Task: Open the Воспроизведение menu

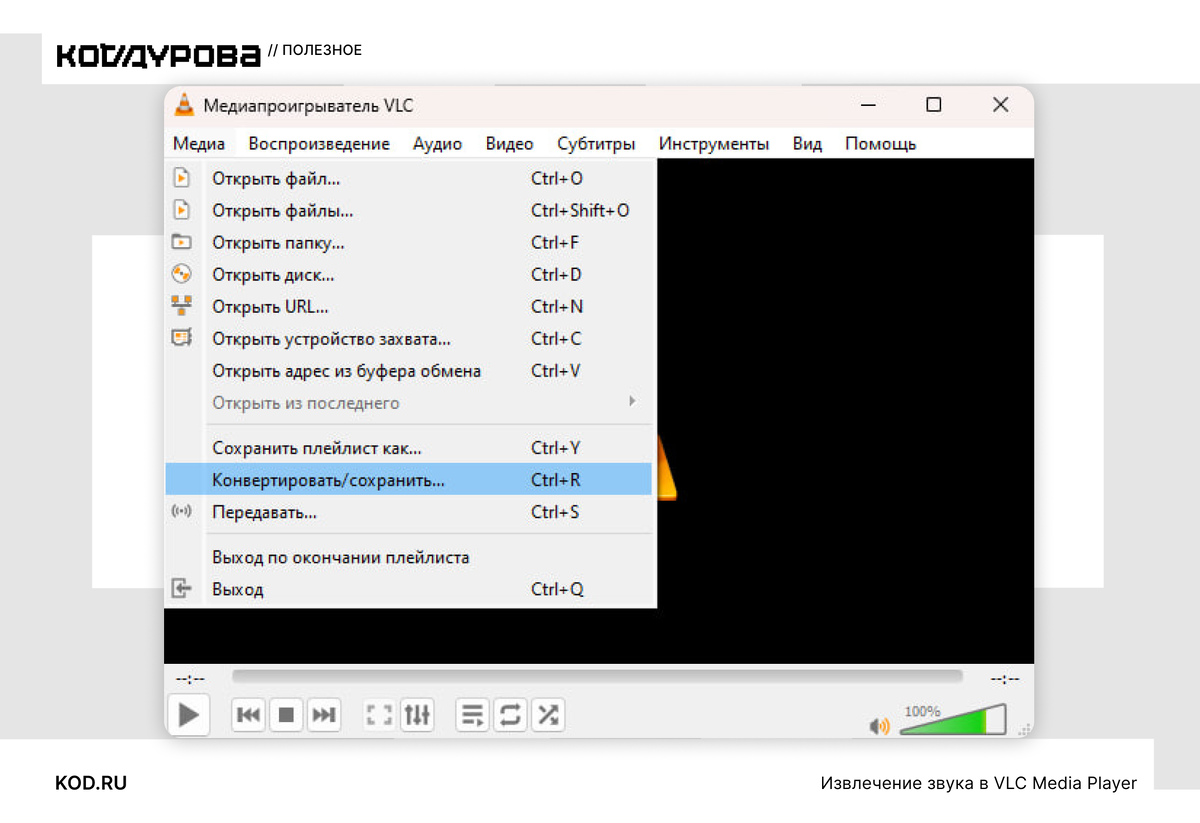Action: click(x=319, y=143)
